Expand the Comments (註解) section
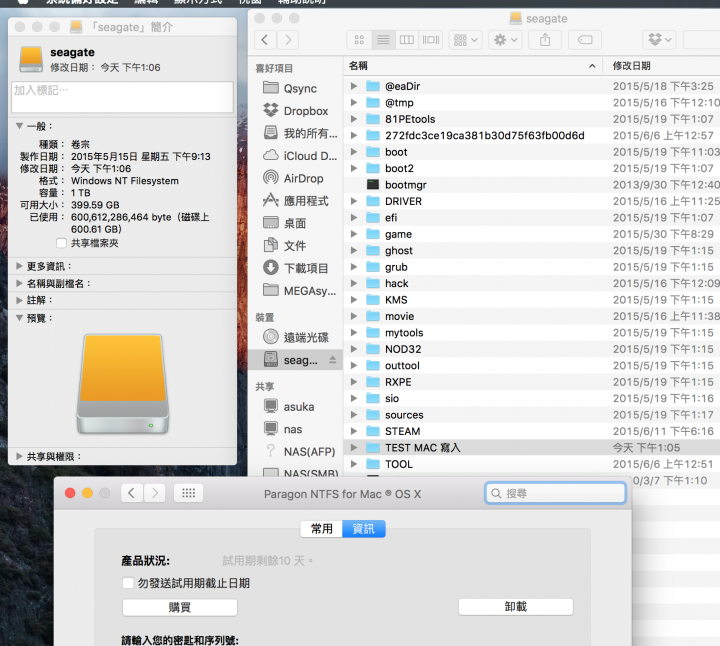This screenshot has height=646, width=720. pos(19,300)
